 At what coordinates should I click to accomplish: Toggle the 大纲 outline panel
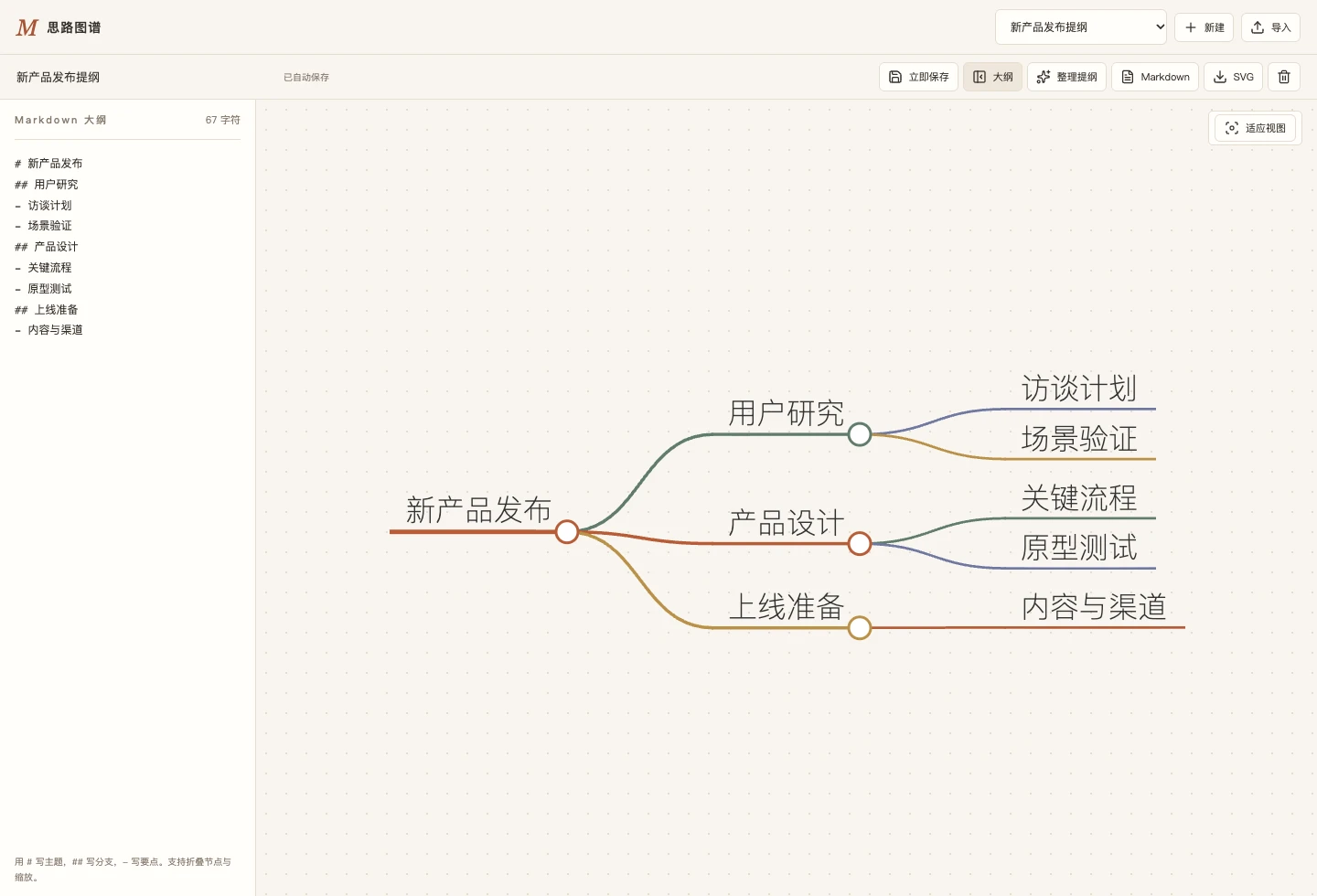point(992,77)
